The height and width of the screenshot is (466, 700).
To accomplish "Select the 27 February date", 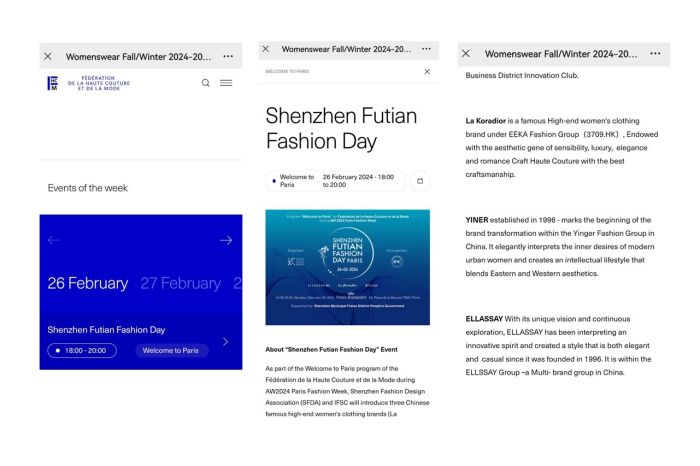I will [180, 283].
